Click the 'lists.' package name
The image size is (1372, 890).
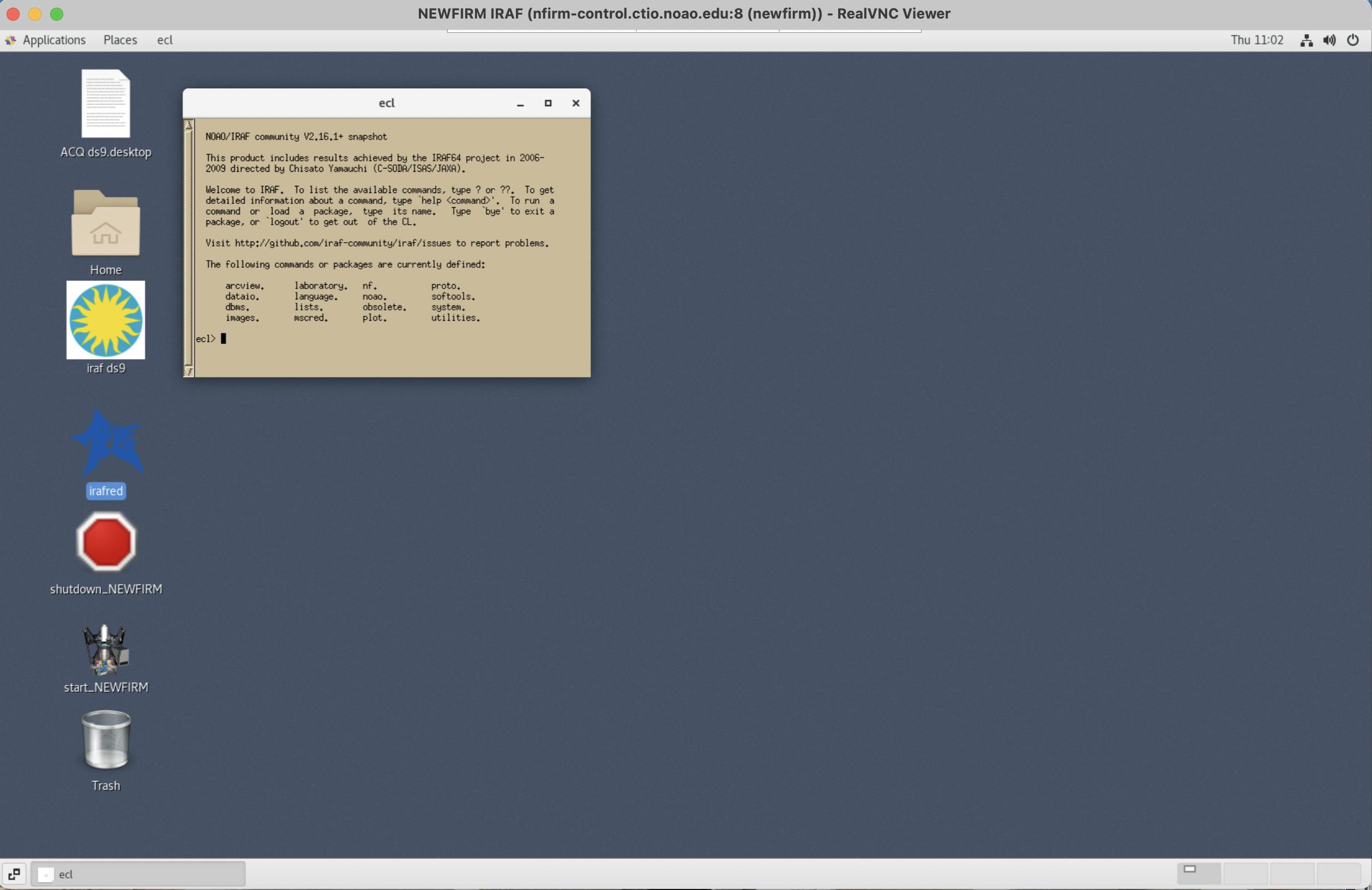309,307
